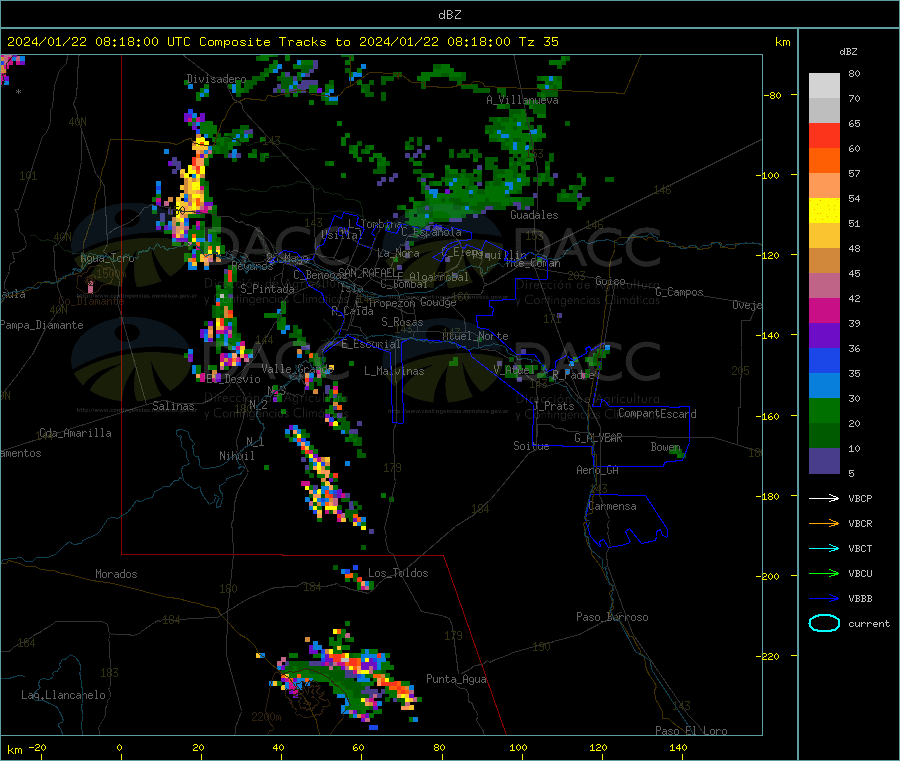
Task: Click the Nihuil map label
Action: click(237, 456)
